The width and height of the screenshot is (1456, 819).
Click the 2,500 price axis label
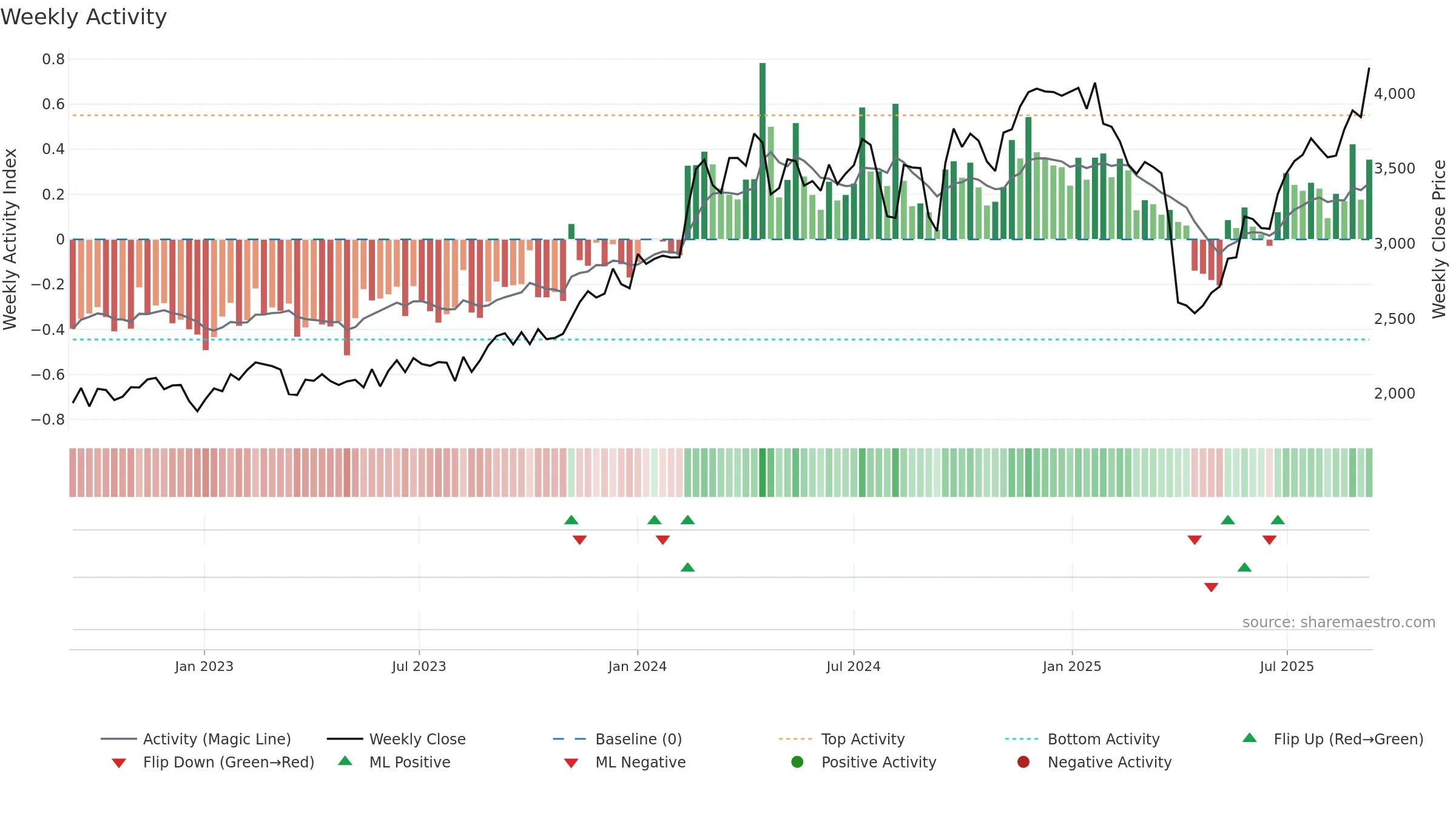1395,318
